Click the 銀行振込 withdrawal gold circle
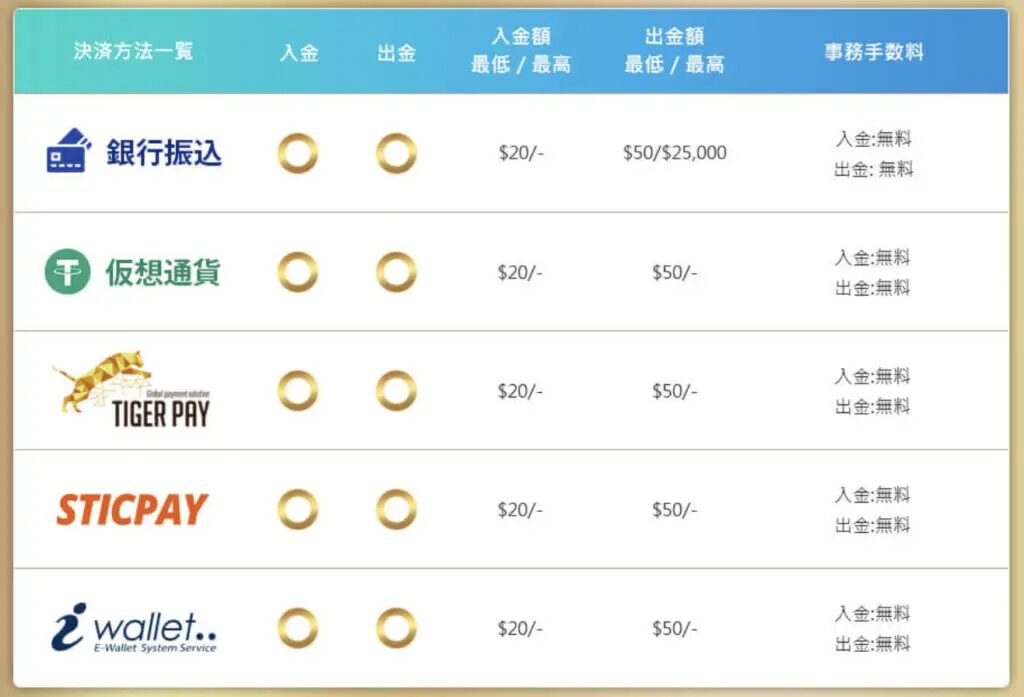This screenshot has width=1024, height=697. tap(396, 154)
